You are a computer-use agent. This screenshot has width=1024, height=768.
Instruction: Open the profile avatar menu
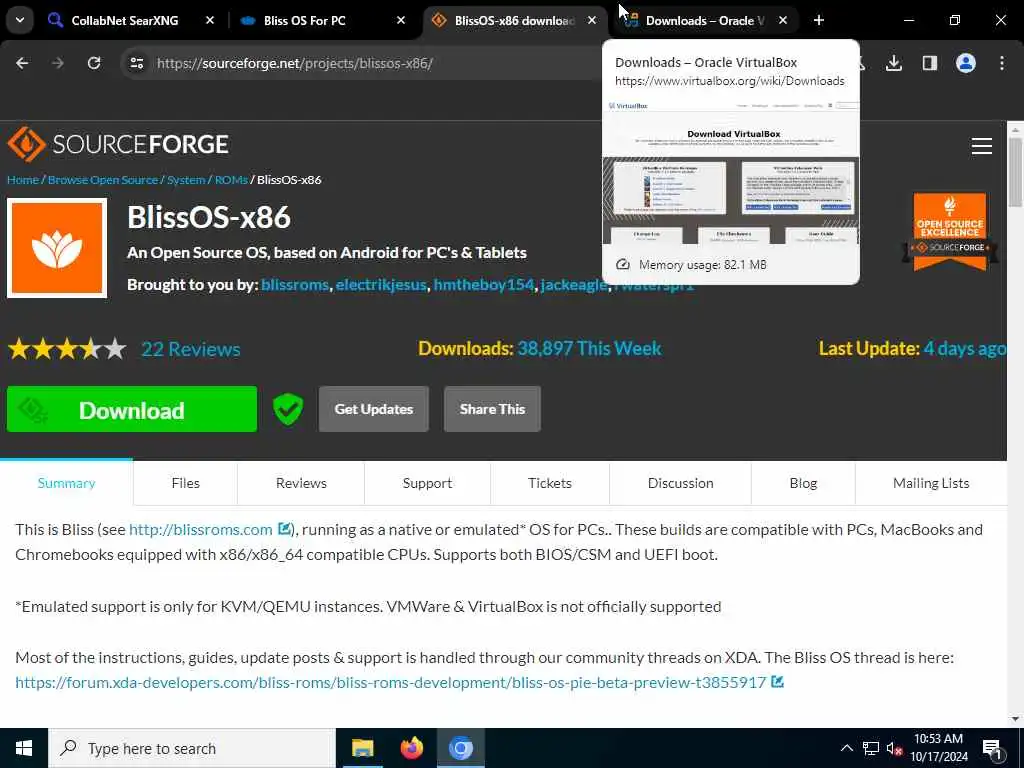pyautogui.click(x=966, y=63)
